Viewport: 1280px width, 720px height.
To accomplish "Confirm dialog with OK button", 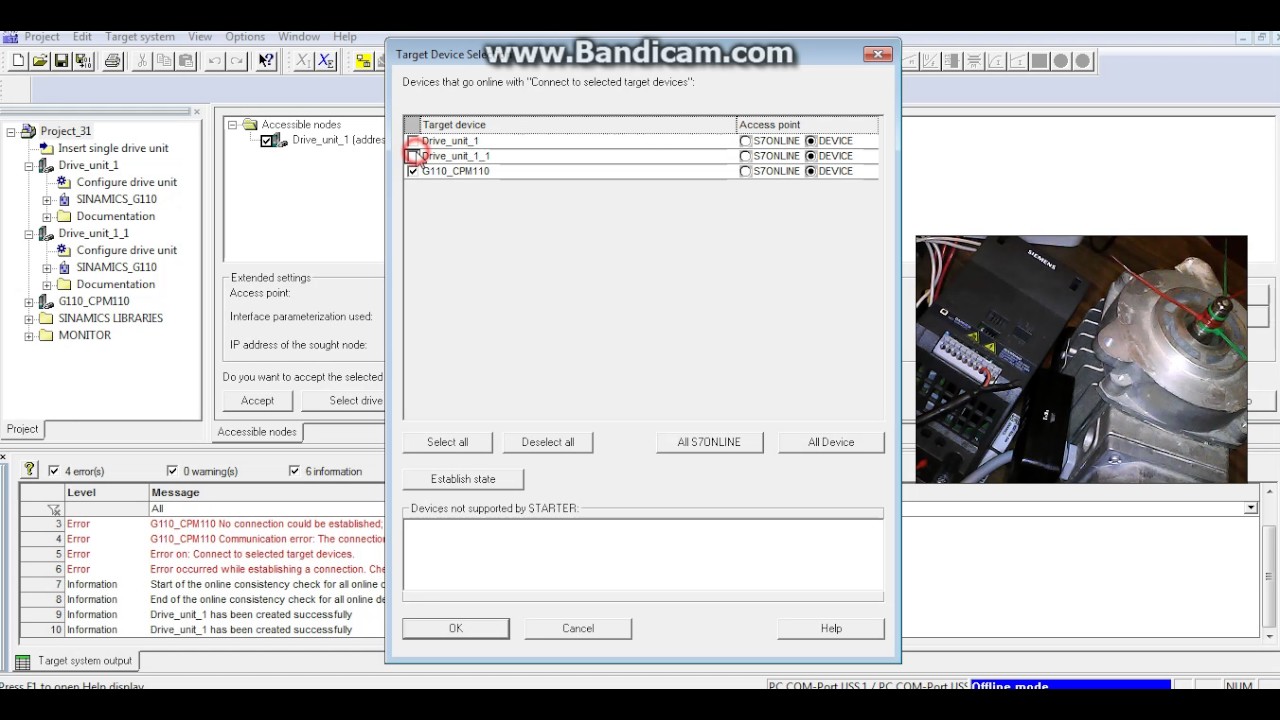I will (x=456, y=629).
